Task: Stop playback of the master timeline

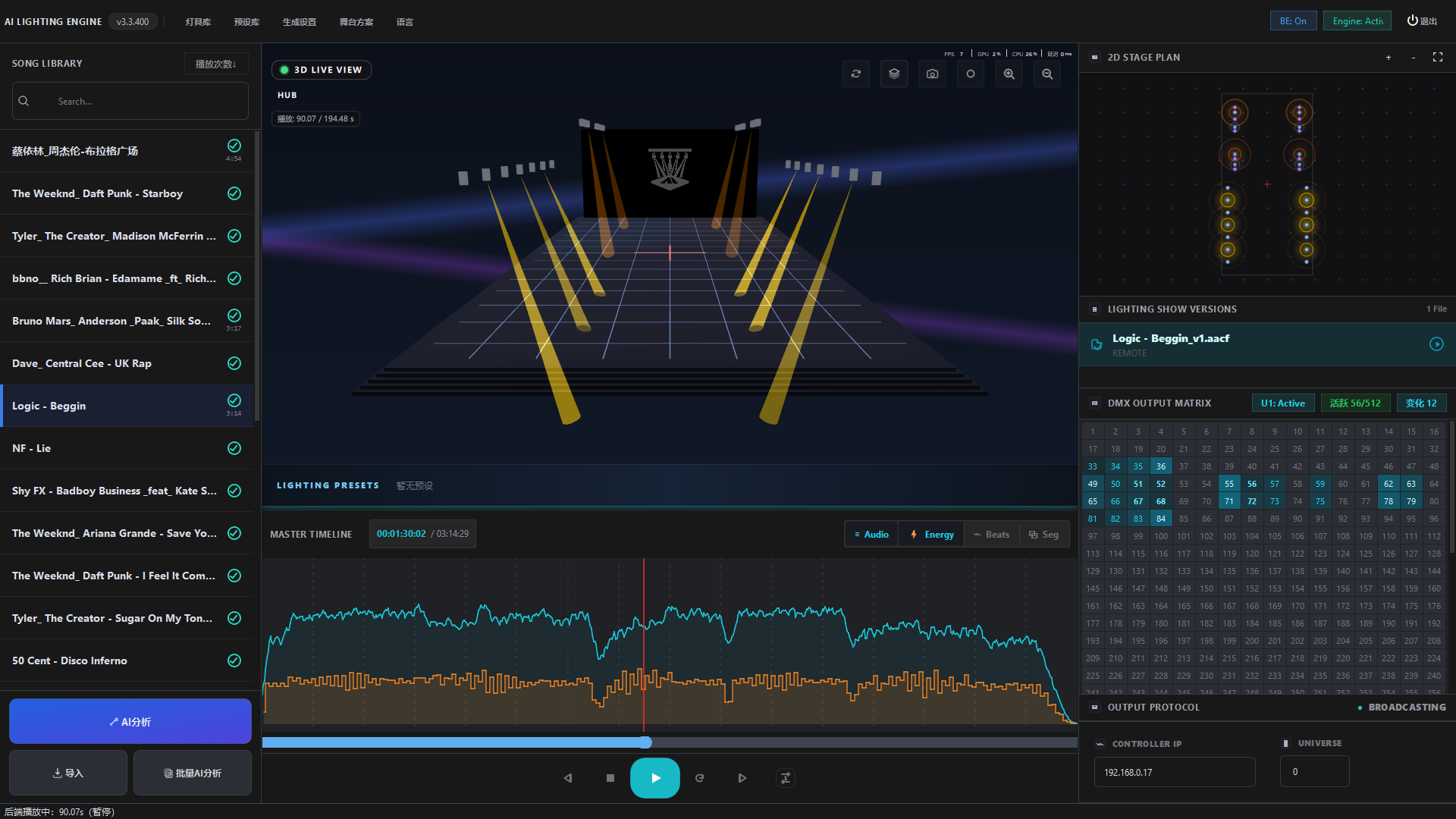Action: tap(610, 777)
